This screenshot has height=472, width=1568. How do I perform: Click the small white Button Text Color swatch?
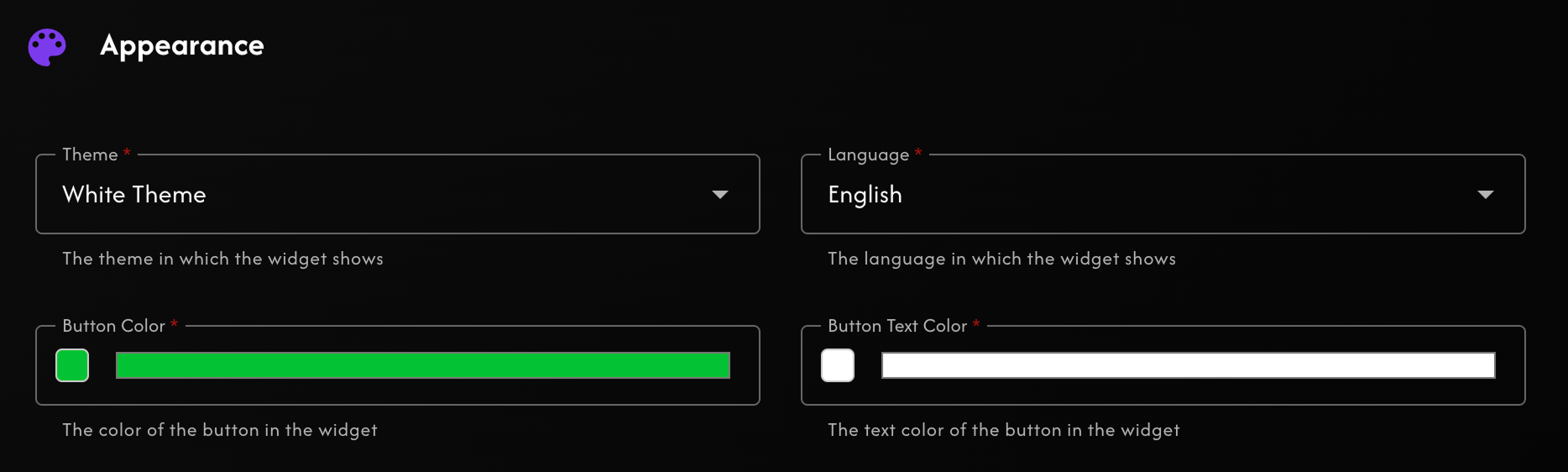[x=838, y=365]
